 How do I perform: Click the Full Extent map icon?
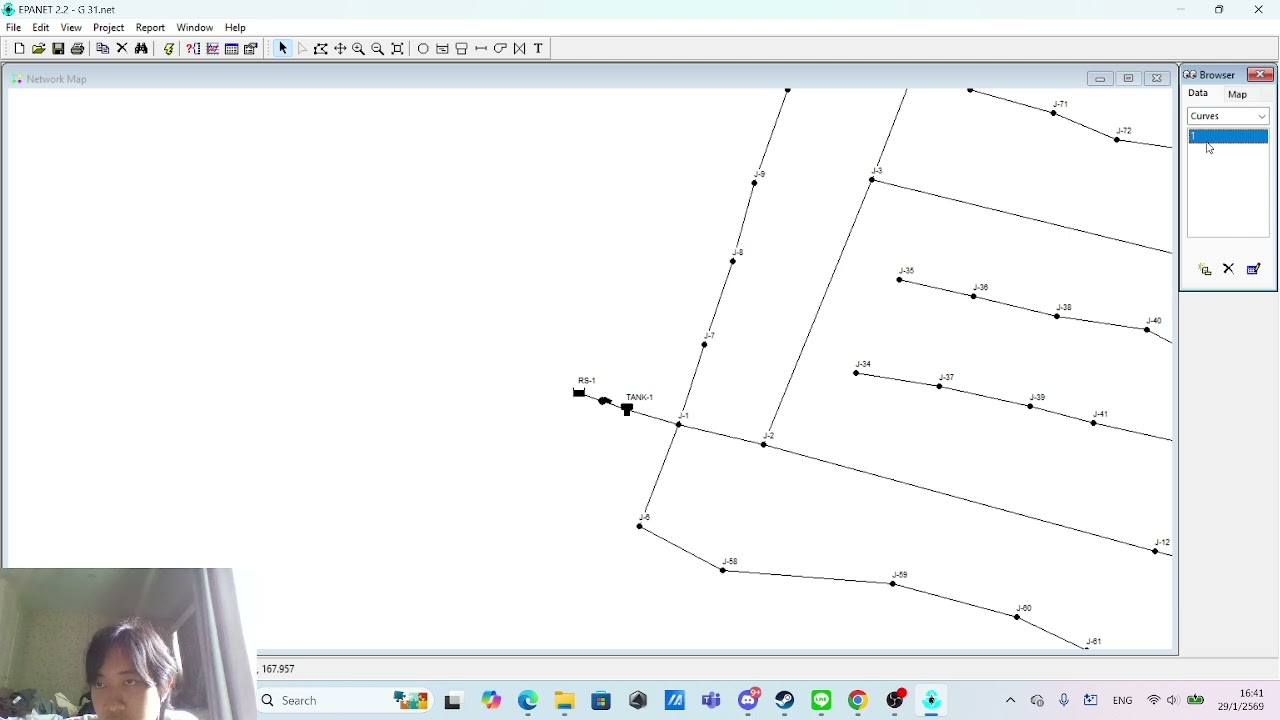coord(397,49)
